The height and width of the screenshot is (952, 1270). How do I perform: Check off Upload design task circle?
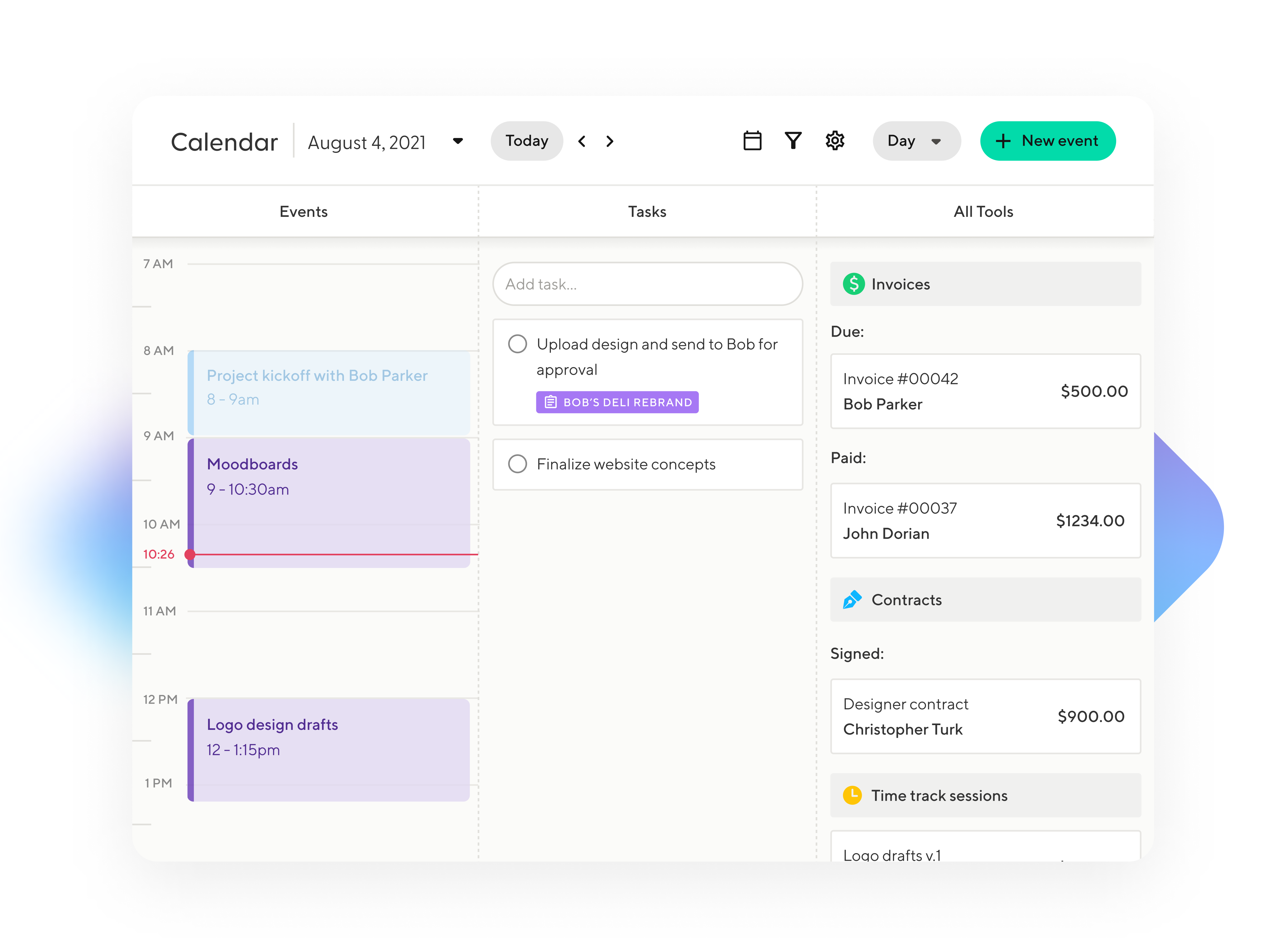[x=517, y=344]
